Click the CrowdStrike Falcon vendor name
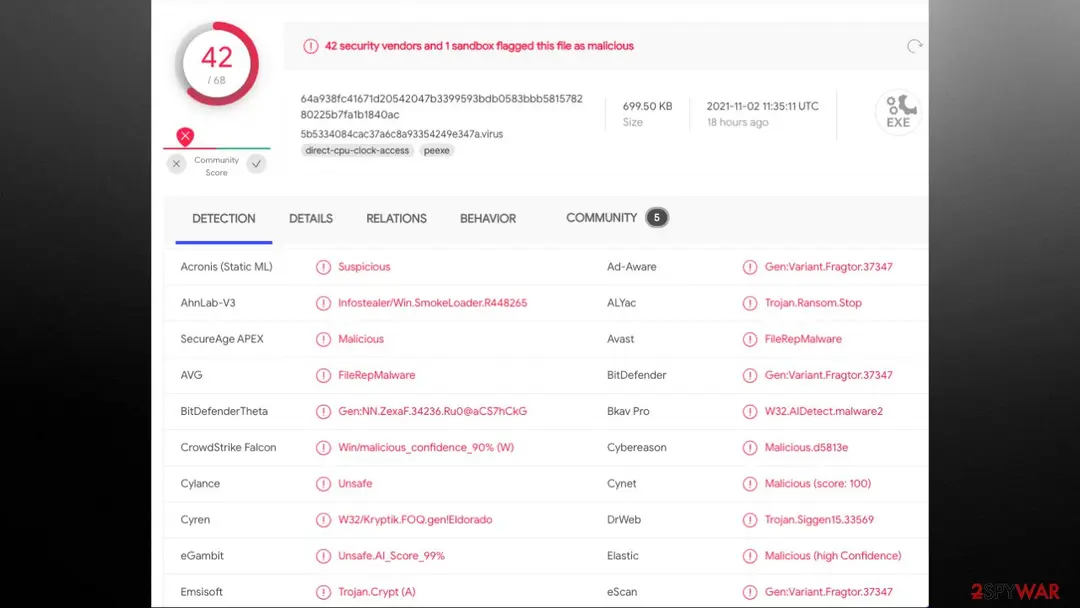Image resolution: width=1080 pixels, height=608 pixels. 228,448
